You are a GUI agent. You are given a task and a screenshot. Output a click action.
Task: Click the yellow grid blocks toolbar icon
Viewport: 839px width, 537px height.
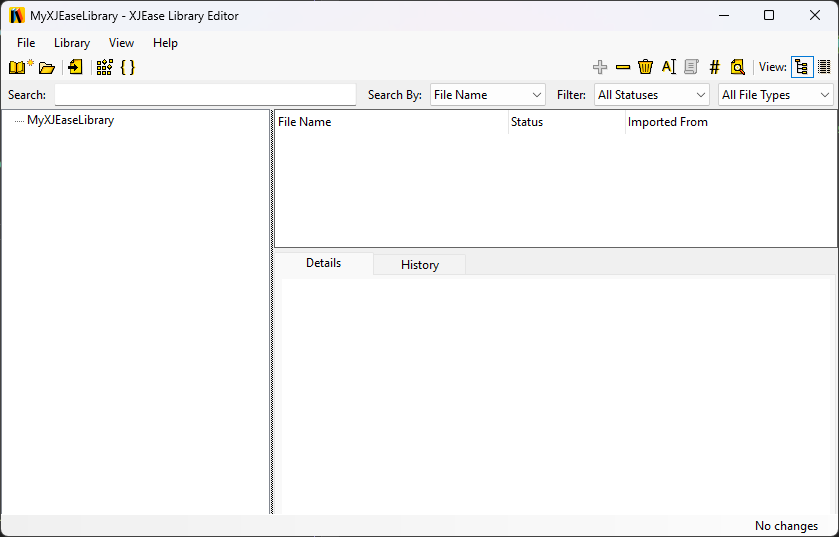pyautogui.click(x=104, y=67)
